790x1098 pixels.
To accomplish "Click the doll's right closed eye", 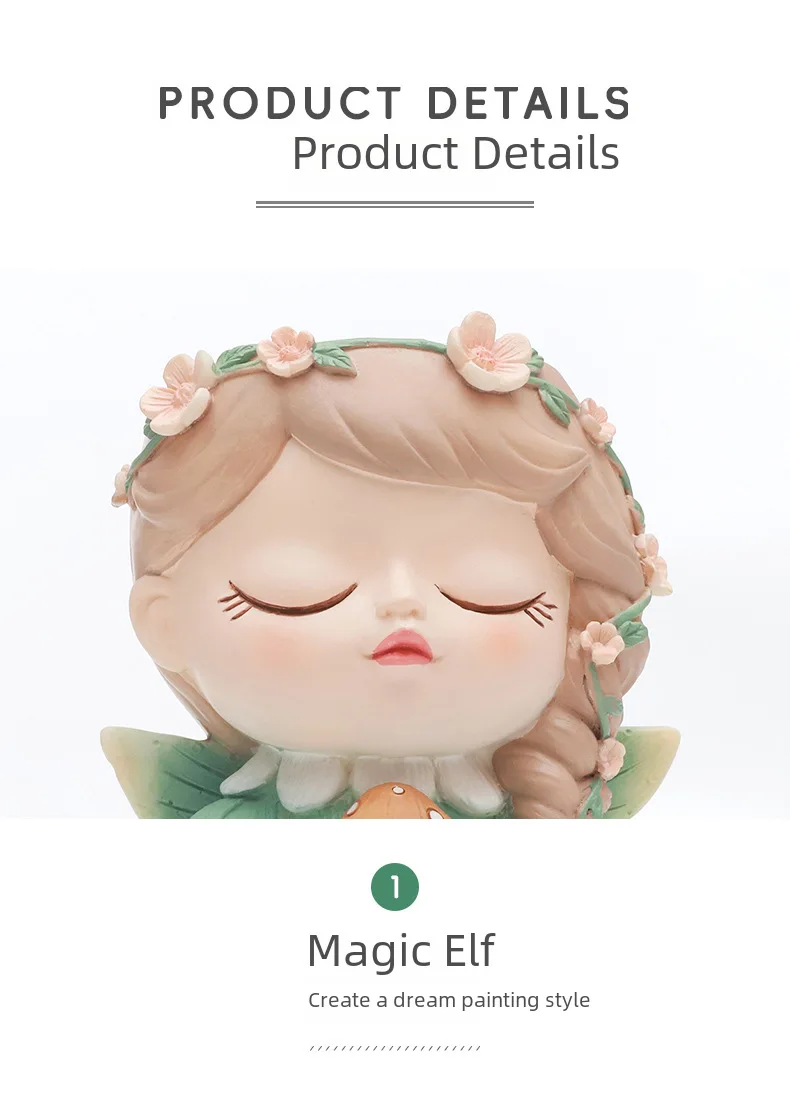I will [496, 601].
